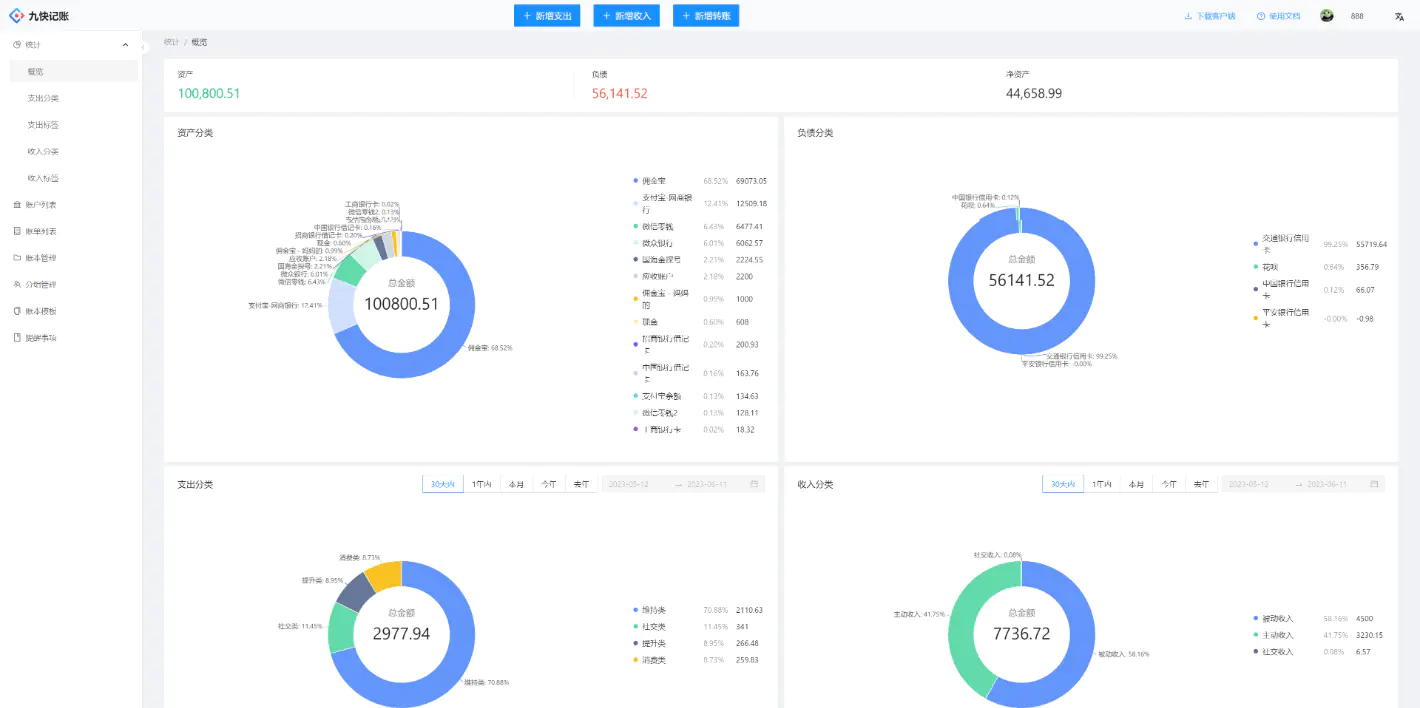
Task: Click the user avatar at top right
Action: (1326, 15)
